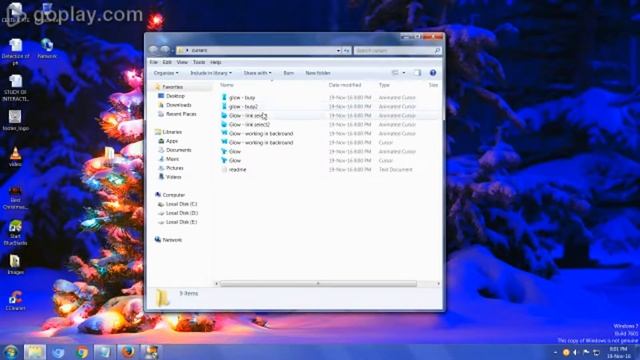Image resolution: width=640 pixels, height=360 pixels.
Task: Sort by Size column header
Action: 433,85
